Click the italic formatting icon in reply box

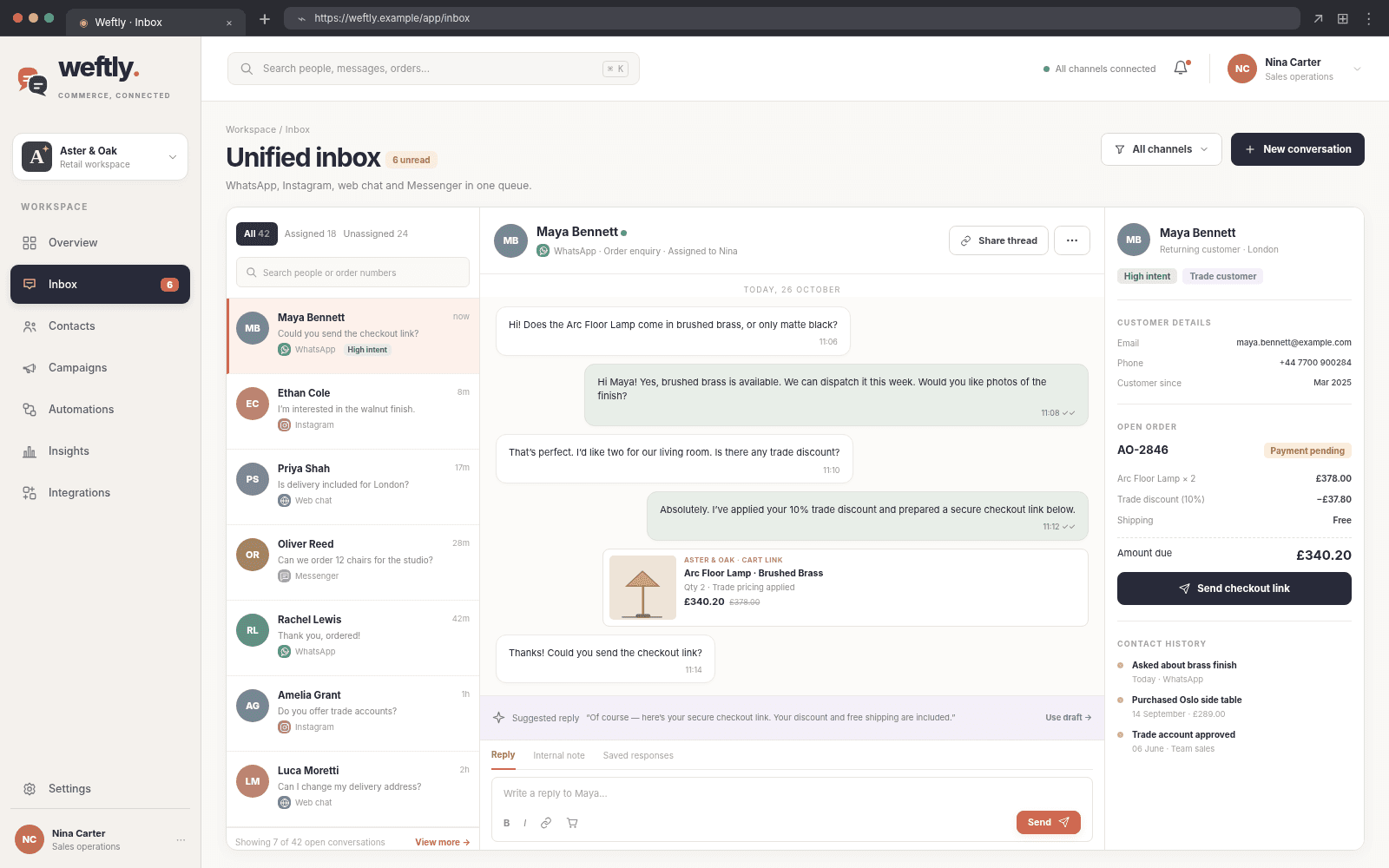pos(525,823)
